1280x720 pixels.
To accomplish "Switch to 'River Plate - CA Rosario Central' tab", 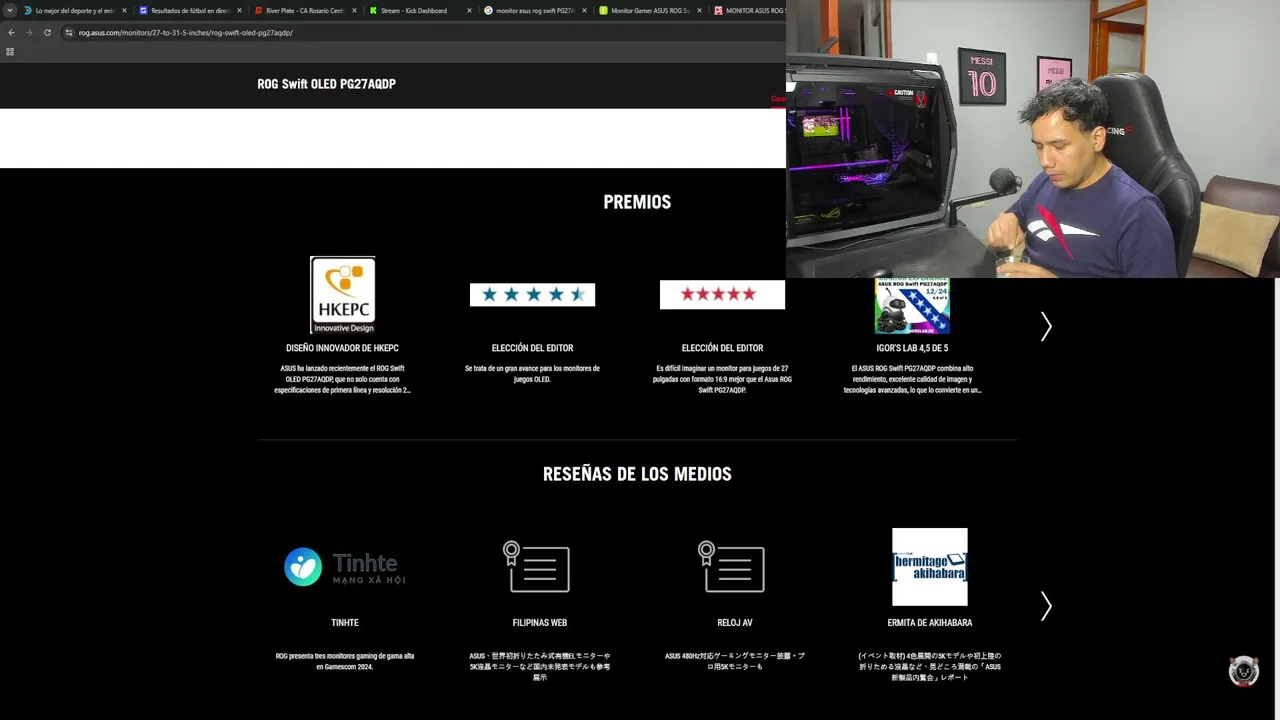I will click(x=304, y=11).
